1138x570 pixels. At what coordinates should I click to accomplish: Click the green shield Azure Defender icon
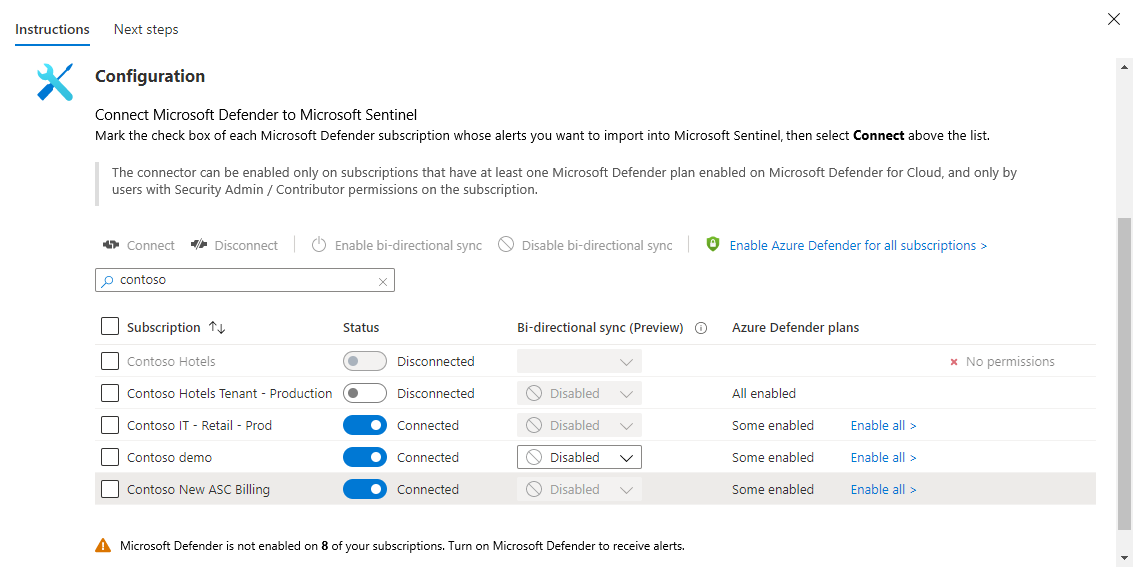click(713, 244)
